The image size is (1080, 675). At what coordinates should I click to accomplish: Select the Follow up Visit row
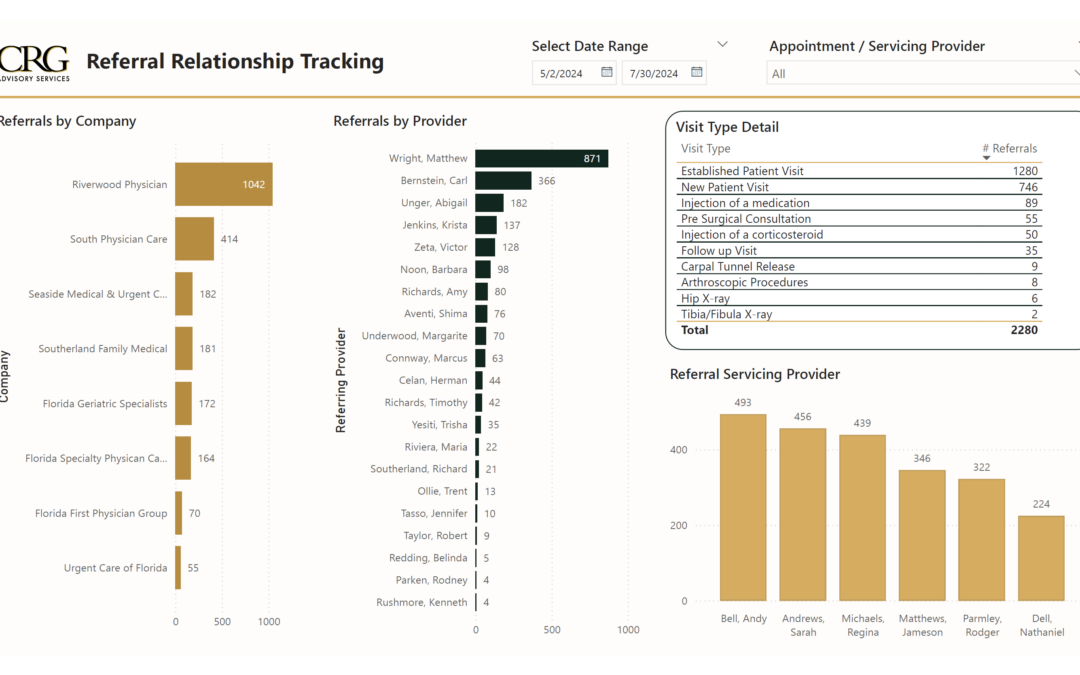coord(859,251)
